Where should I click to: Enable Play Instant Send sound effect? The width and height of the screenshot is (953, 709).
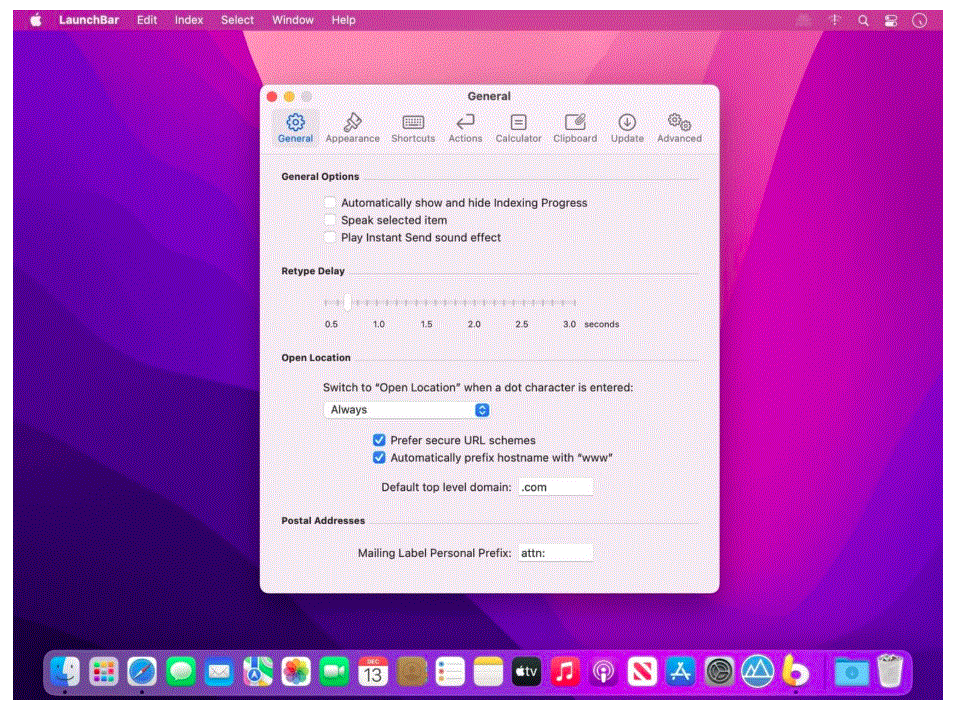pos(330,238)
